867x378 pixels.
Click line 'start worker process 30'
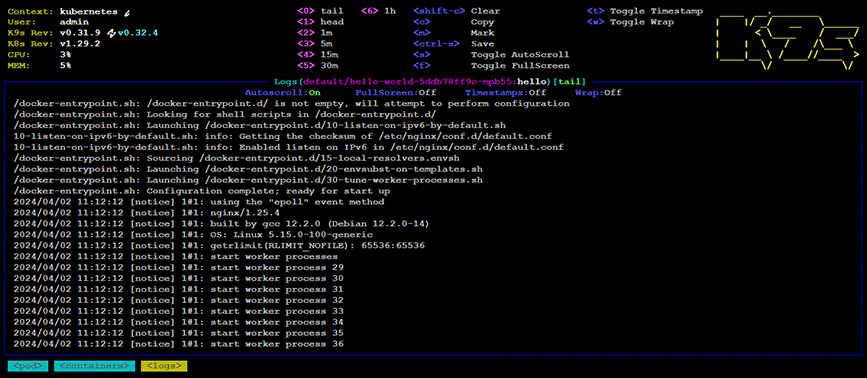click(x=179, y=279)
